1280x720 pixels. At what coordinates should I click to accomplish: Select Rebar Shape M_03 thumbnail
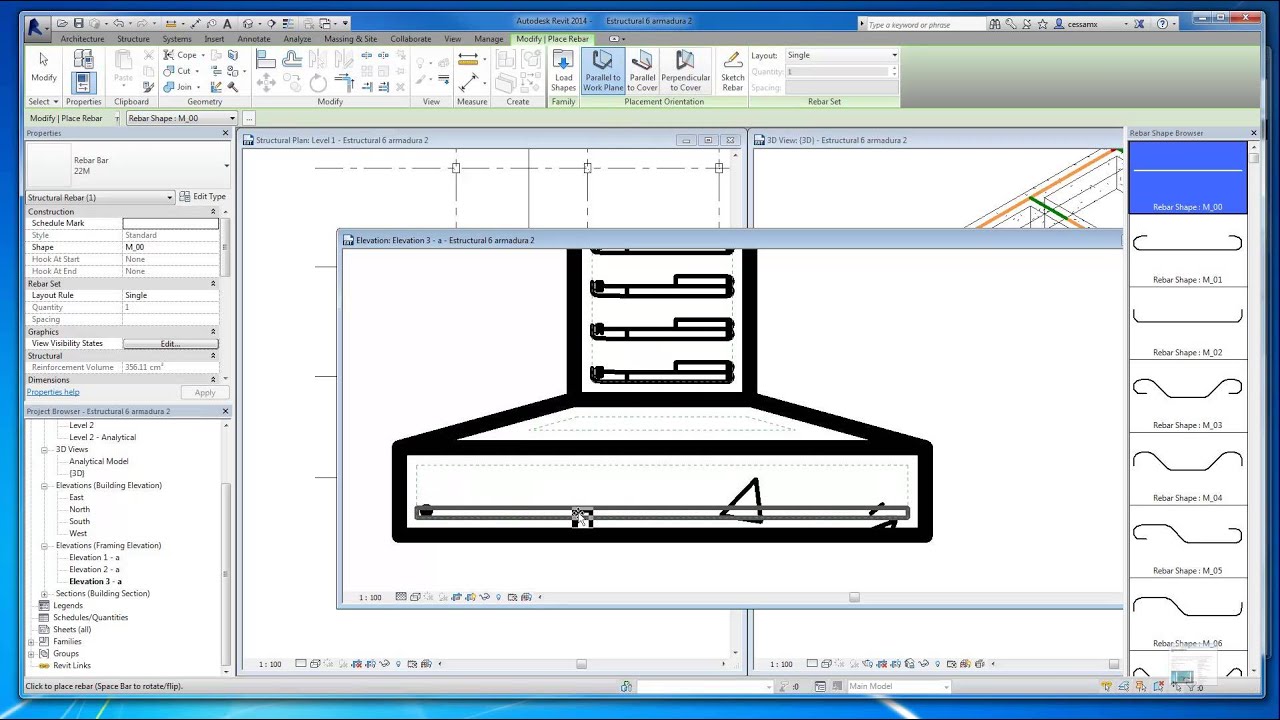pyautogui.click(x=1188, y=396)
